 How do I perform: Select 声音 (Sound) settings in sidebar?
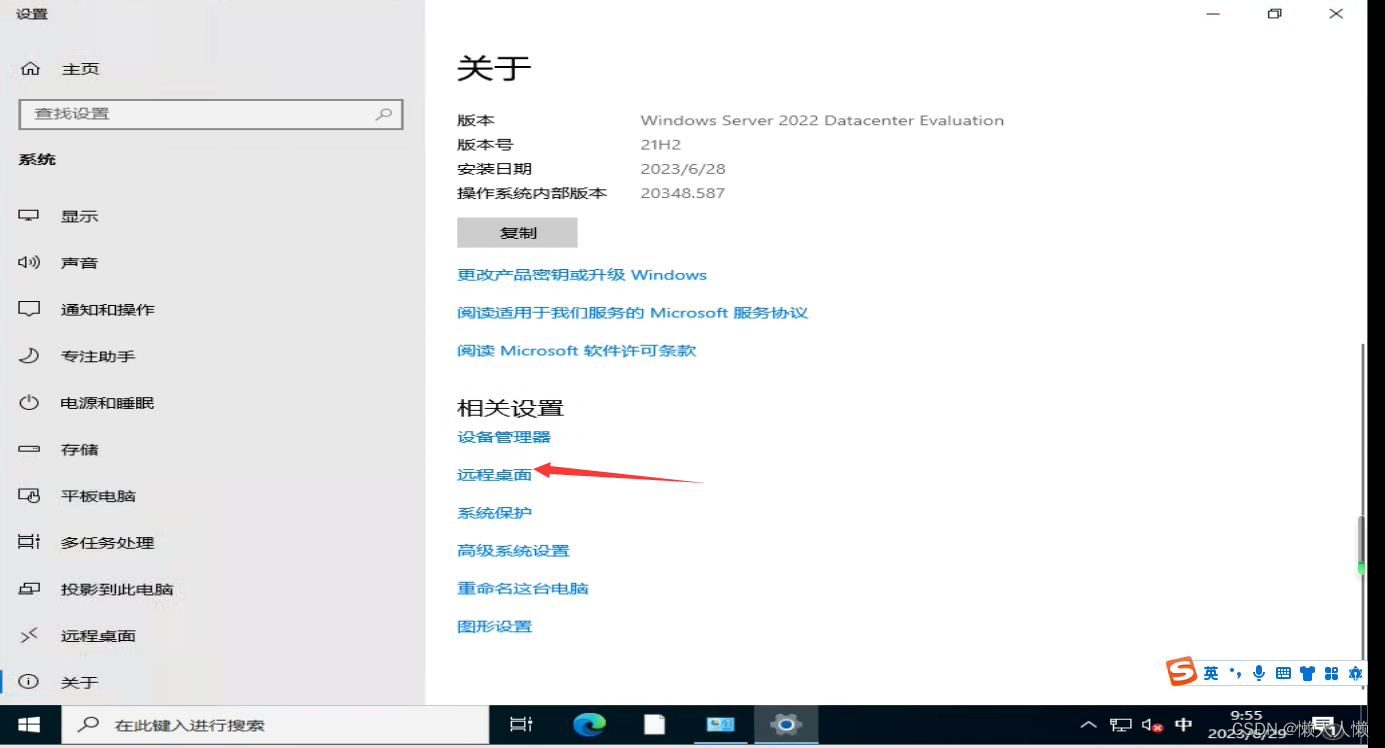click(80, 262)
